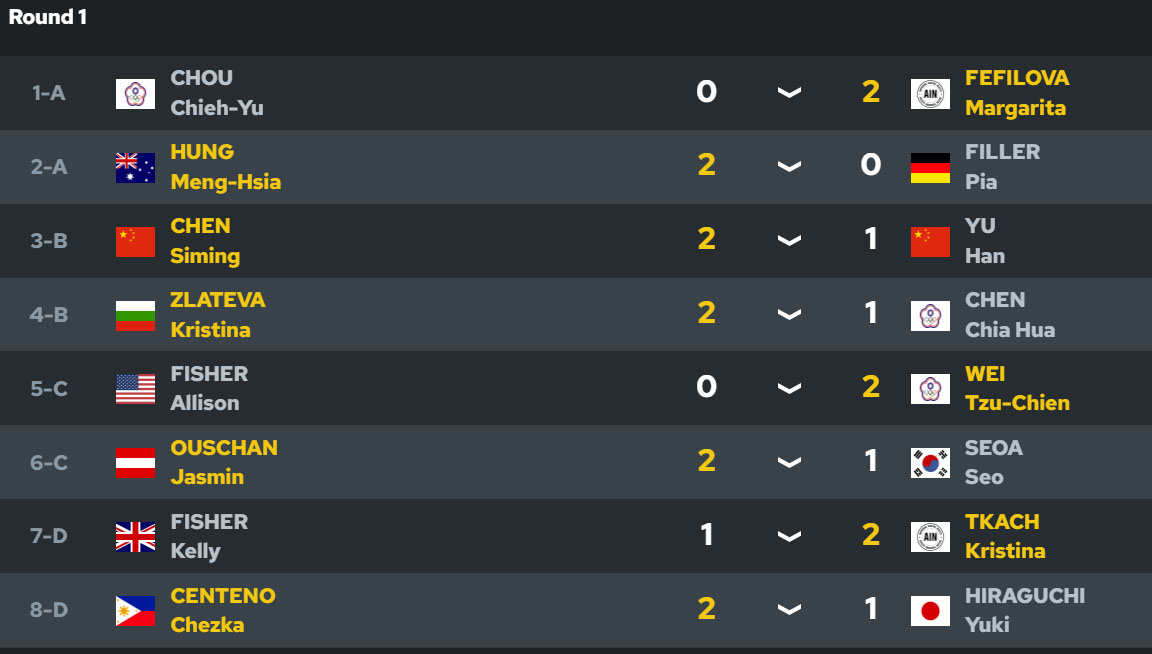The width and height of the screenshot is (1152, 654).
Task: Click the Austrian flag beside Ouschan Jasmin
Action: [x=135, y=463]
